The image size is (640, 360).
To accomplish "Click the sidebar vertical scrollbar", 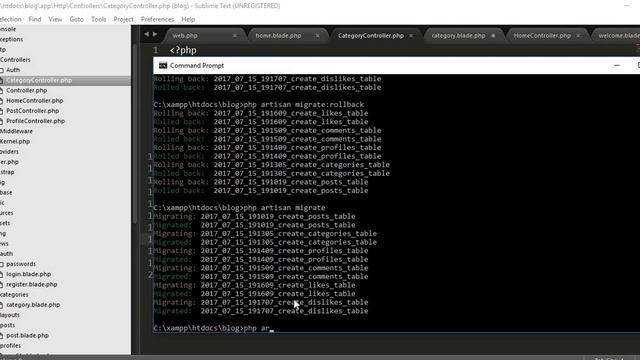I will [x=134, y=133].
